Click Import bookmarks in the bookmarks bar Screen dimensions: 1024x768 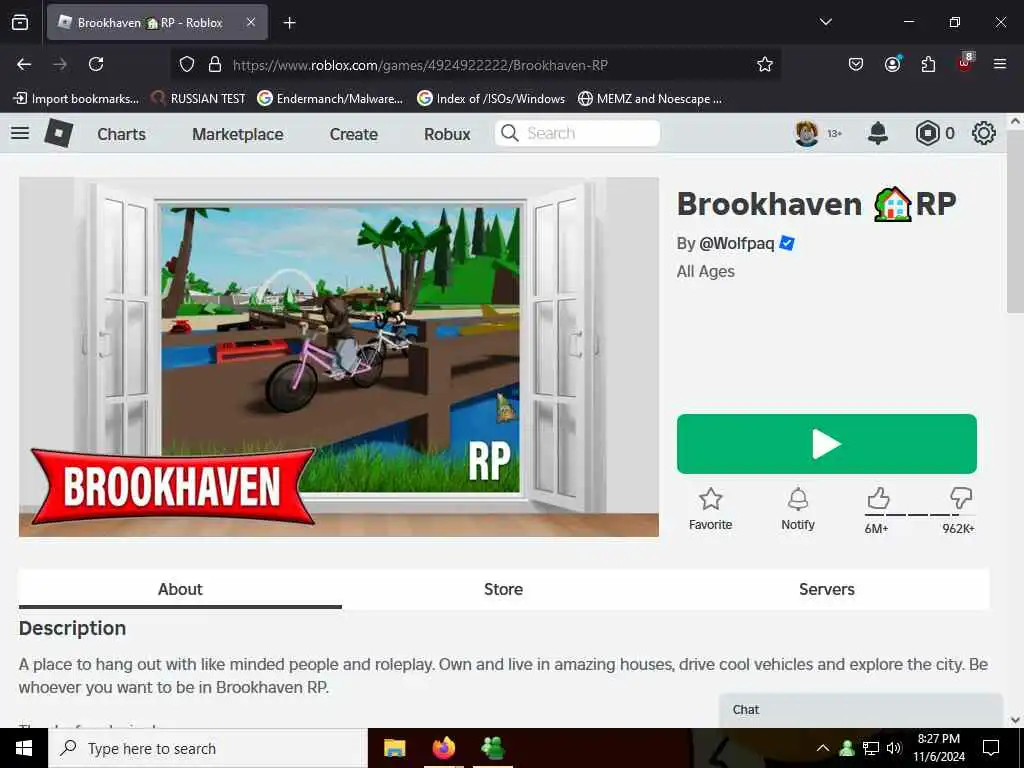(76, 99)
